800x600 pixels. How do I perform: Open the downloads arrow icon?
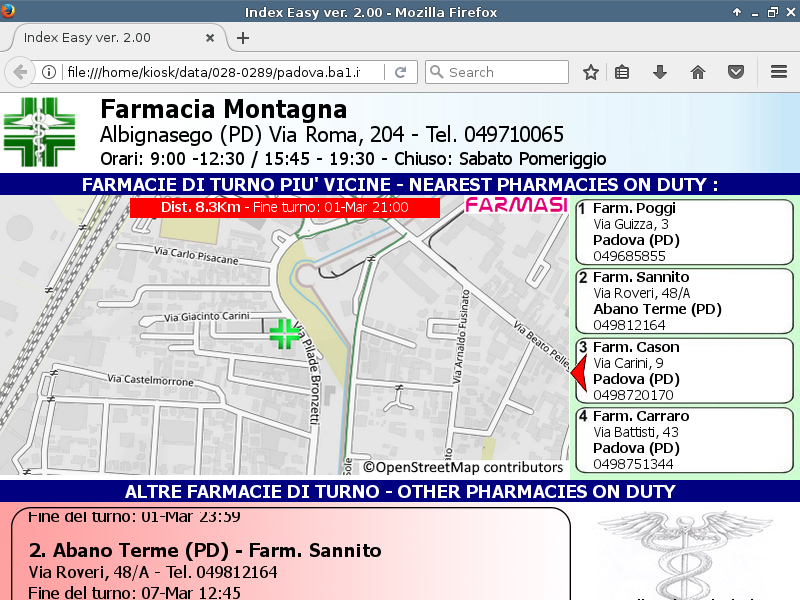[x=660, y=72]
